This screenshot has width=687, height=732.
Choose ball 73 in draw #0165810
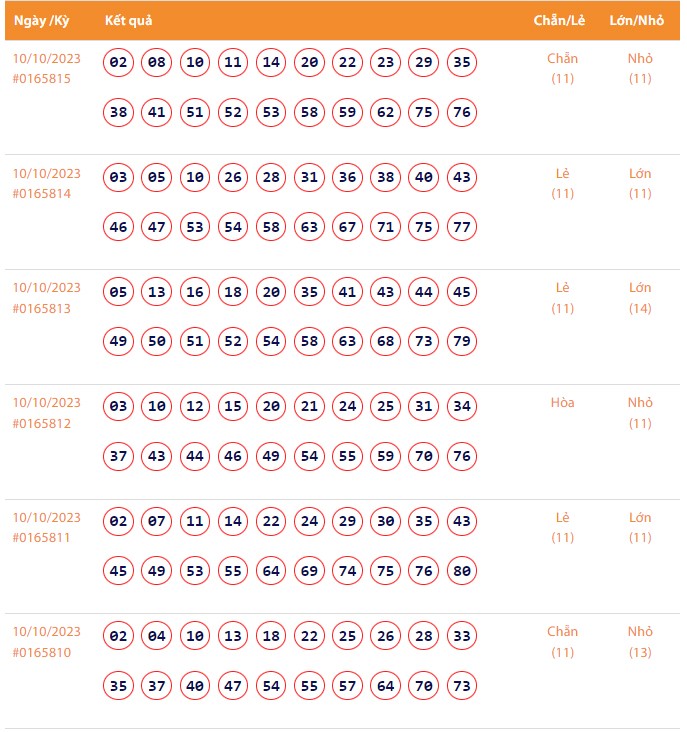(461, 686)
